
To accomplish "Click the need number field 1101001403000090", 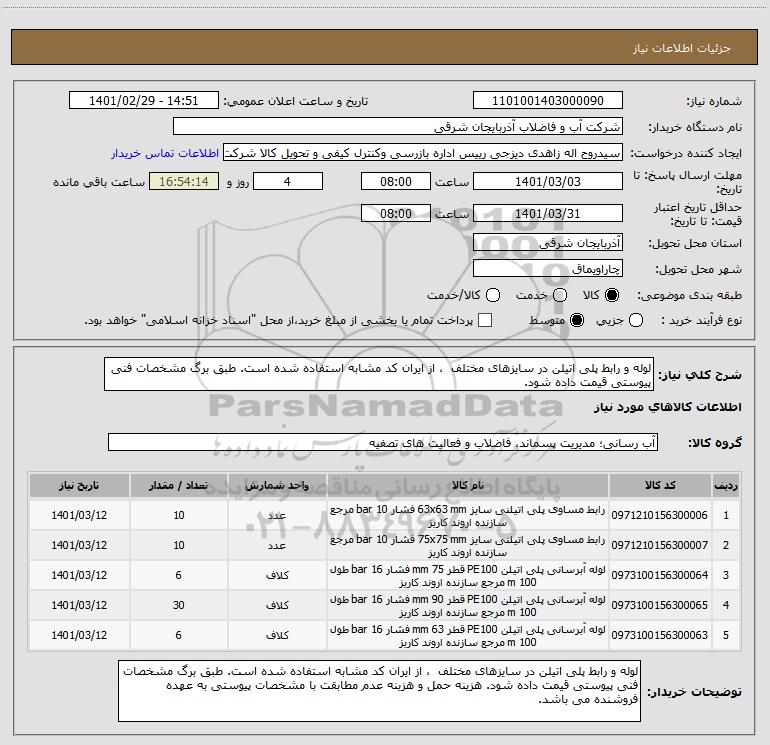I will click(548, 101).
